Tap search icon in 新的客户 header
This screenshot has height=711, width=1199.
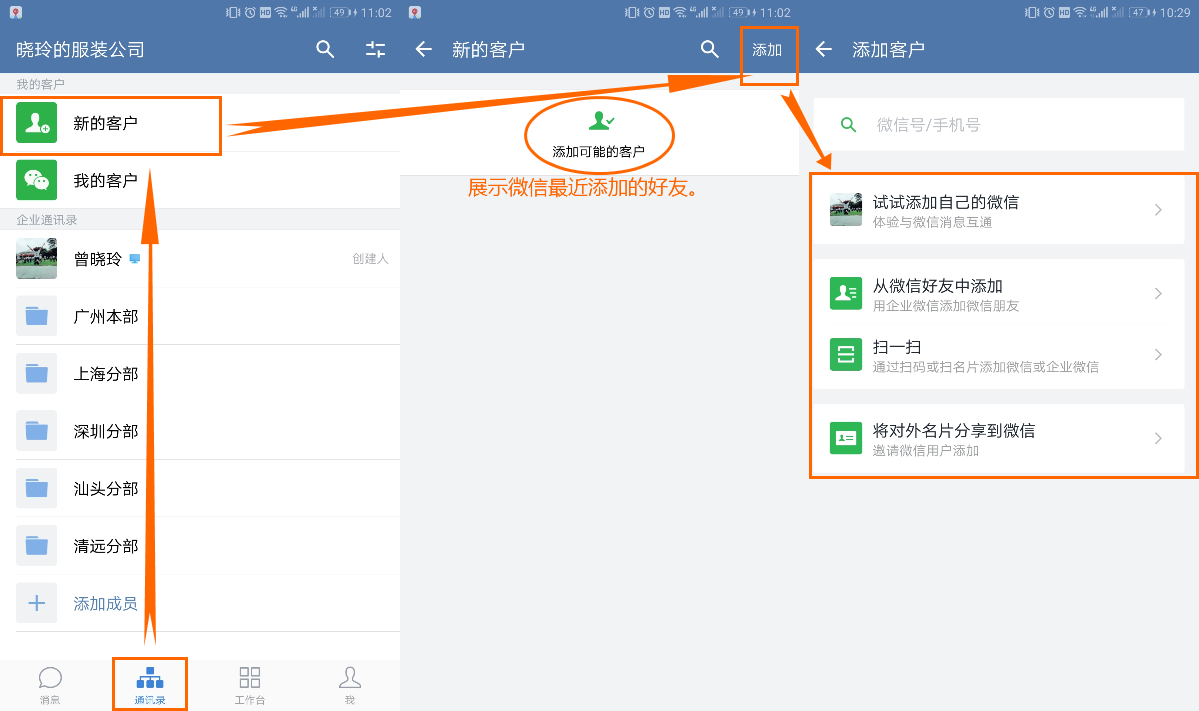pyautogui.click(x=710, y=50)
